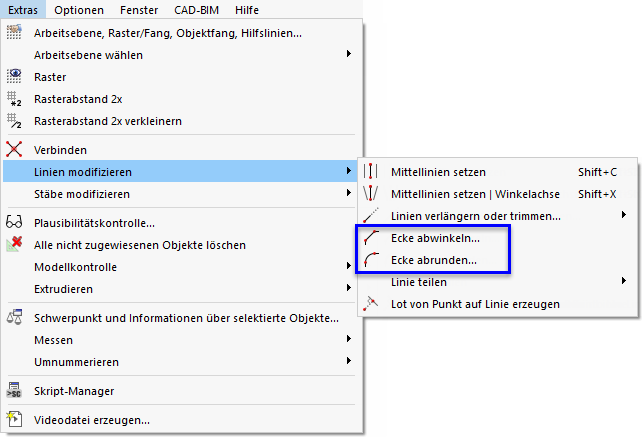Expand the Arbeitsebene wählen submenu arrow
Viewport: 642px width, 437px height.
pyautogui.click(x=348, y=54)
